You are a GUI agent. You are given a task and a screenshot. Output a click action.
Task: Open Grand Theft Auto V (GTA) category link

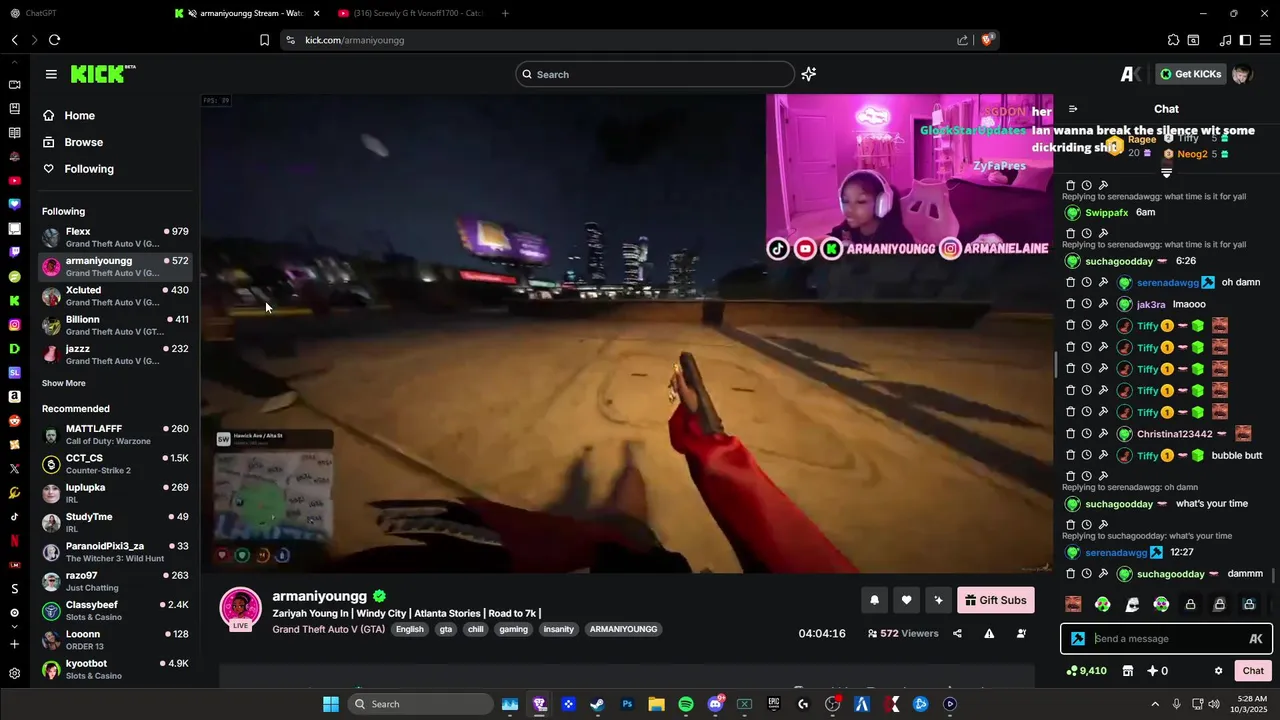point(328,629)
